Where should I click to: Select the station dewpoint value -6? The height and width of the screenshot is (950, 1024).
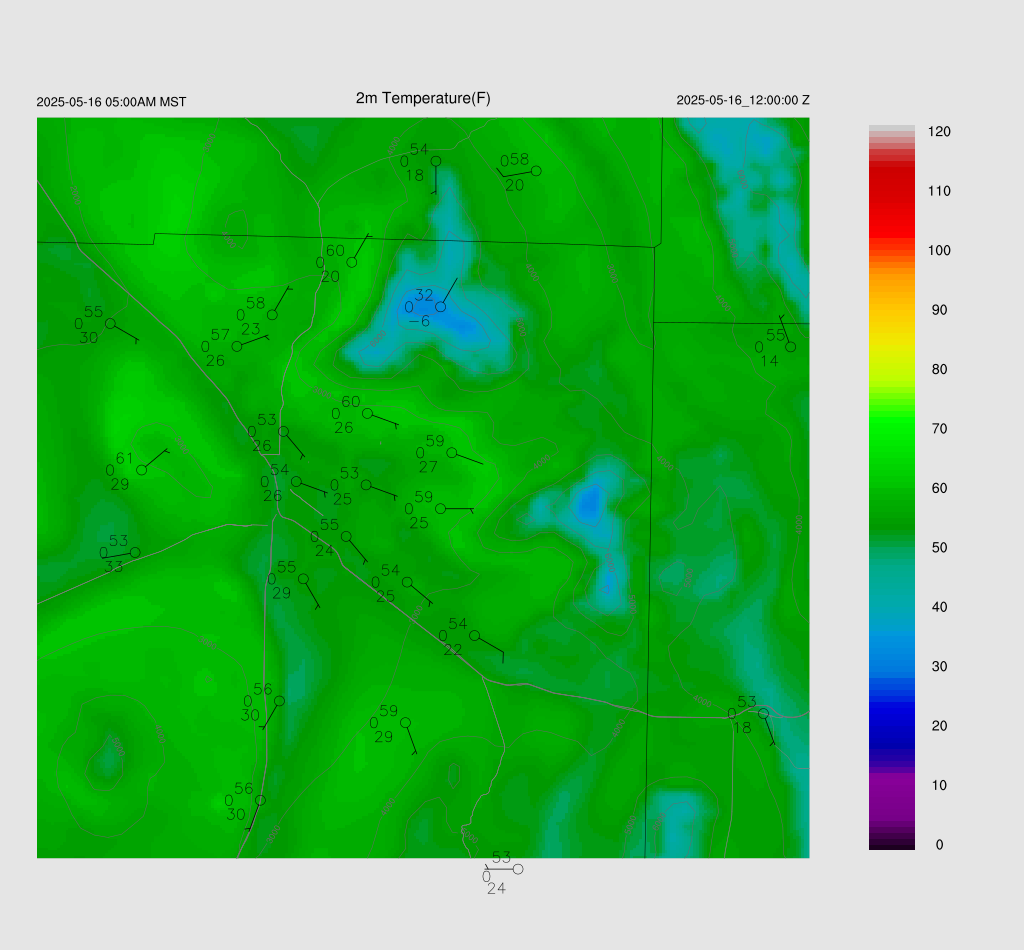click(419, 321)
